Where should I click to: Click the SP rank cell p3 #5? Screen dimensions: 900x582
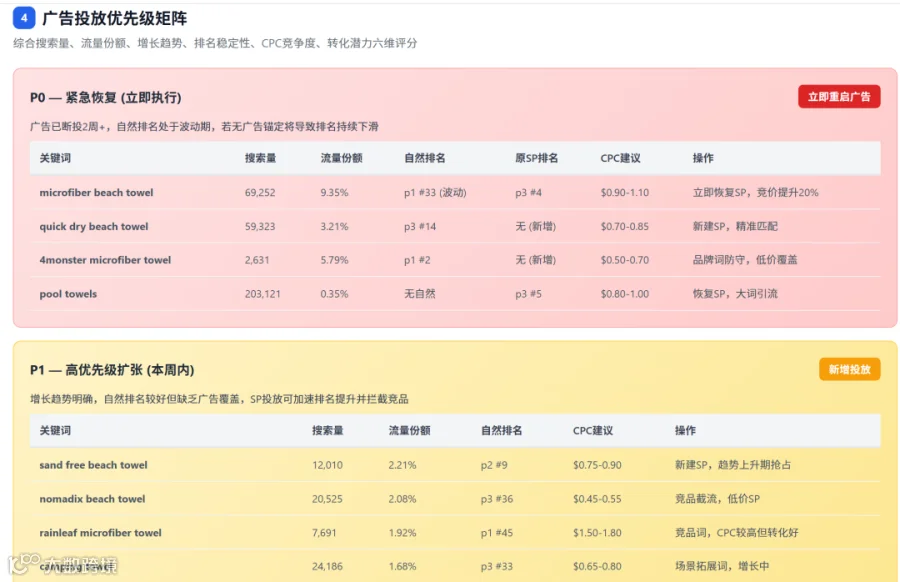point(528,294)
